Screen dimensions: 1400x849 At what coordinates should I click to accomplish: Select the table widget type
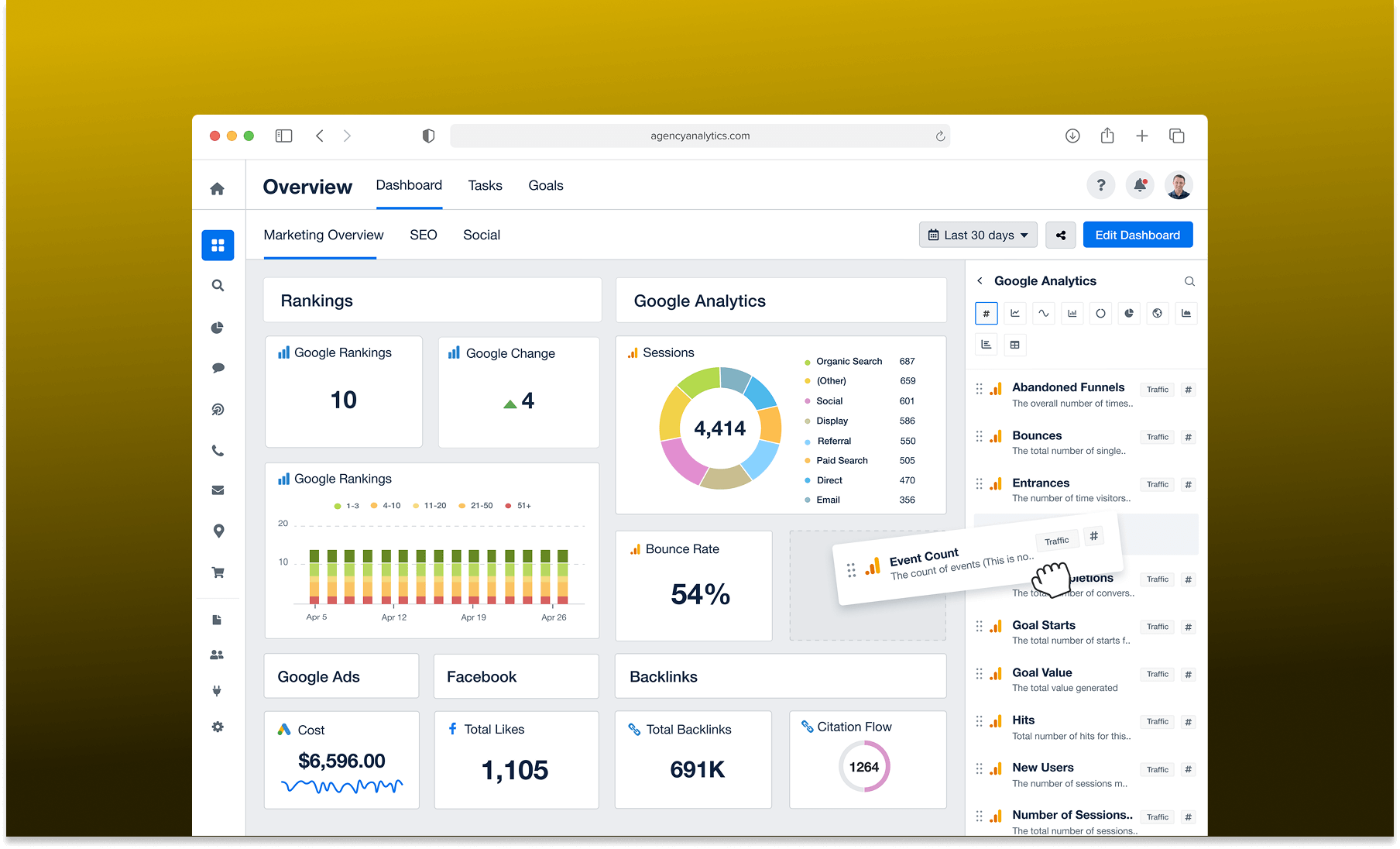(1014, 345)
